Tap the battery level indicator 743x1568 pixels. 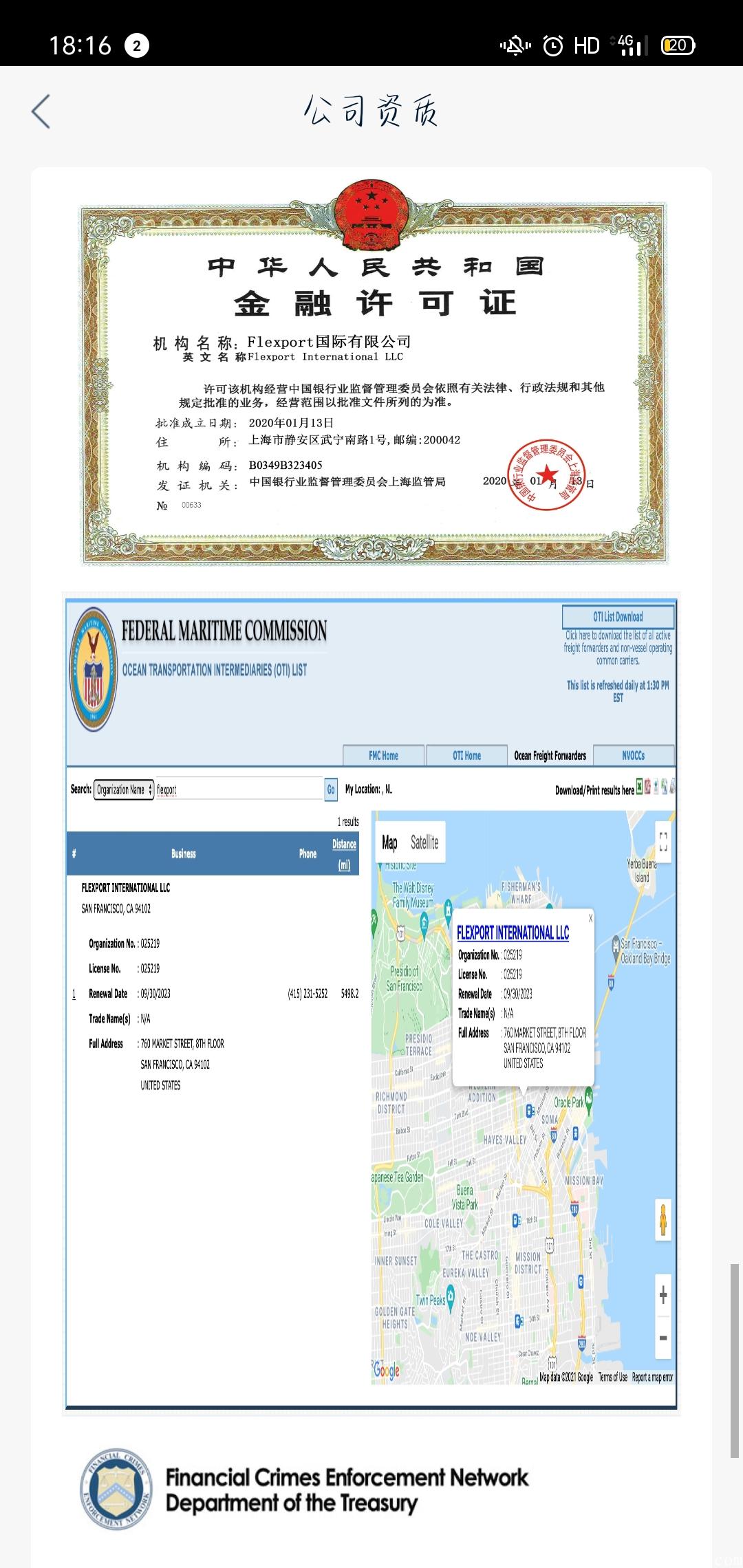pyautogui.click(x=678, y=45)
